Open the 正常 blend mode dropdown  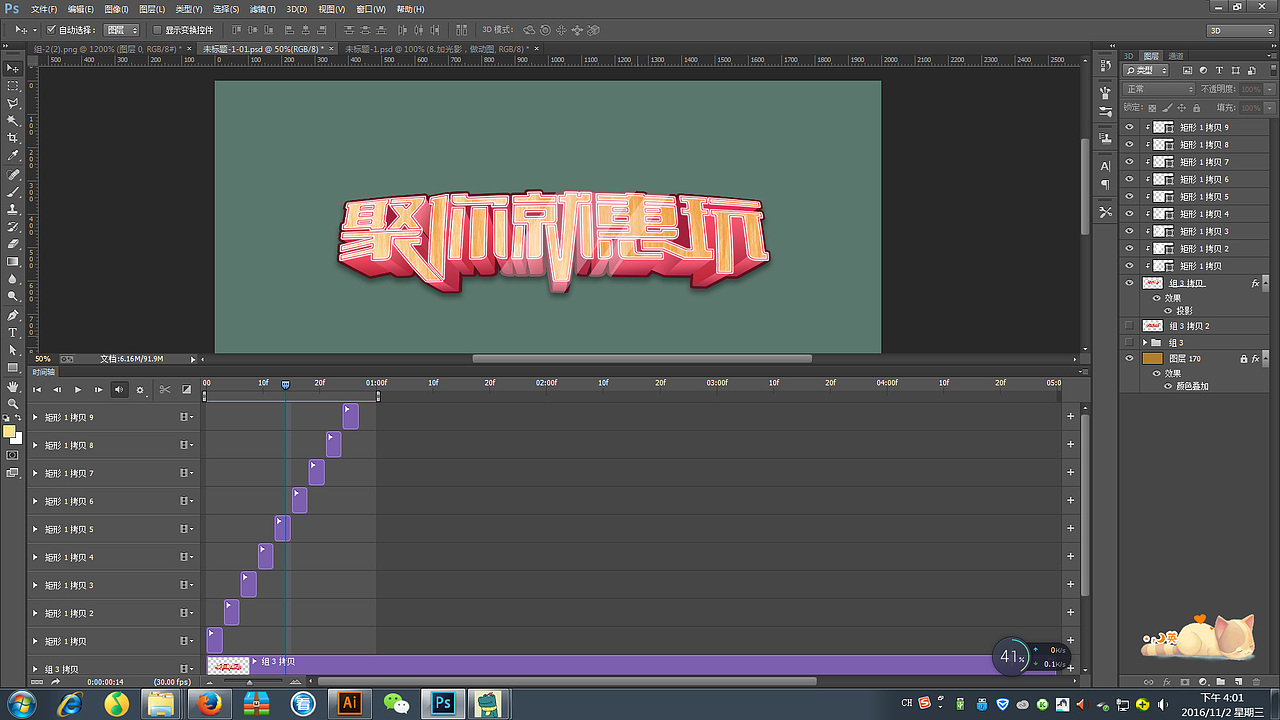click(1159, 89)
